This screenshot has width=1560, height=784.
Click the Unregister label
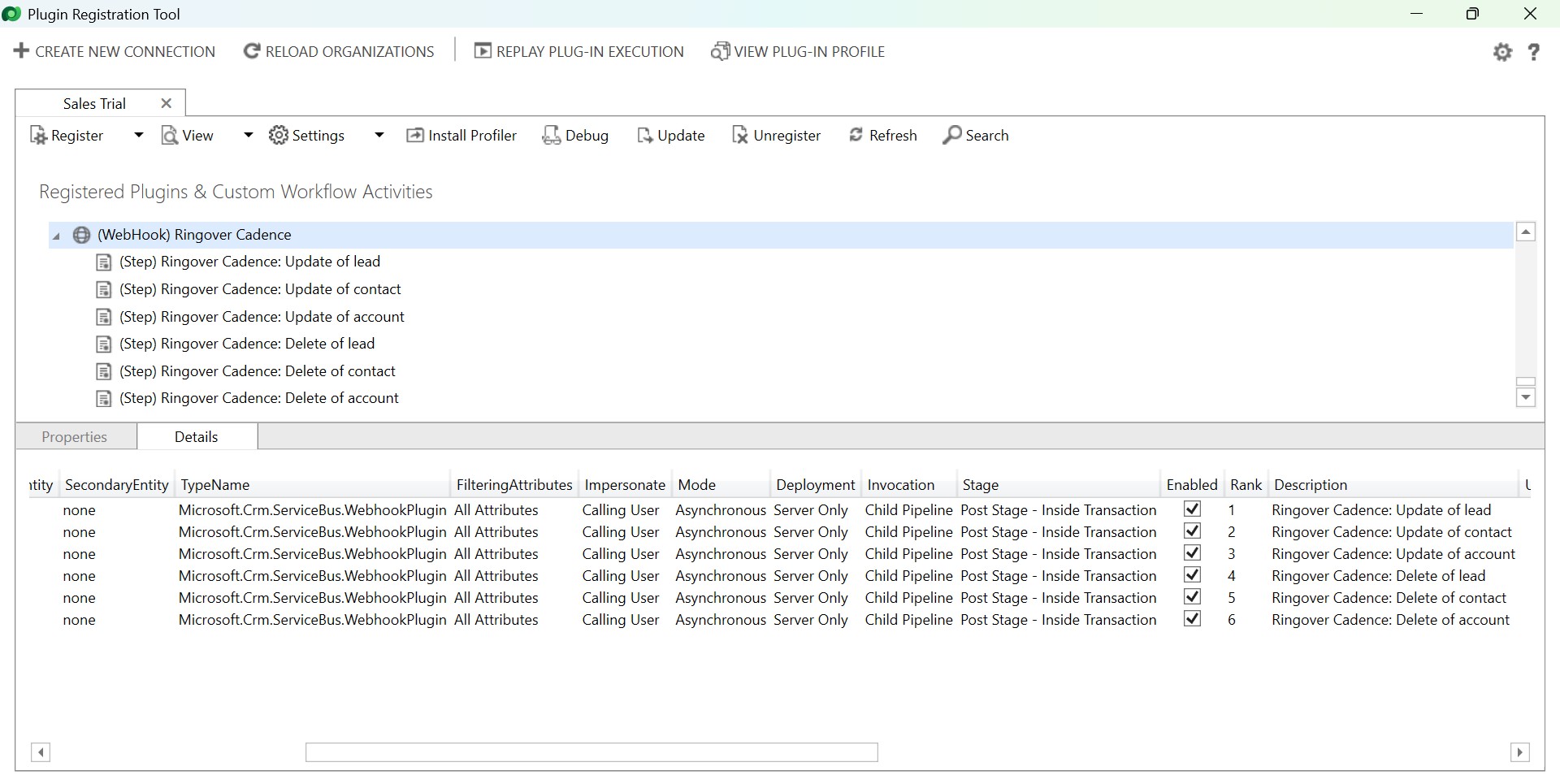[786, 136]
